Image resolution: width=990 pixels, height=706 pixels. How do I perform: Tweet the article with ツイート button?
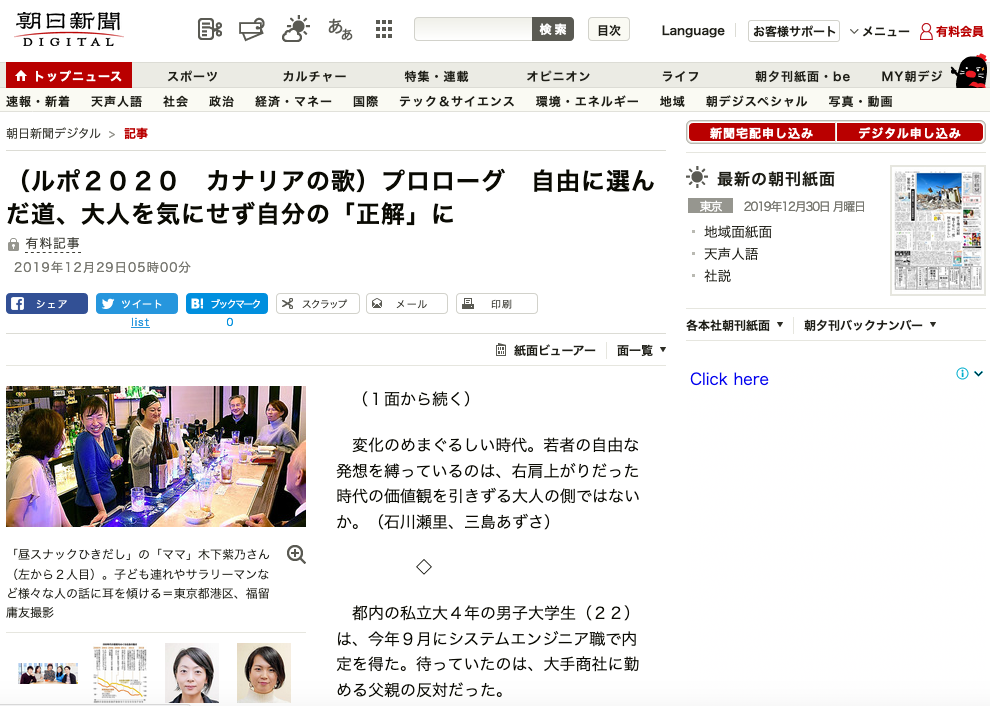[x=137, y=304]
